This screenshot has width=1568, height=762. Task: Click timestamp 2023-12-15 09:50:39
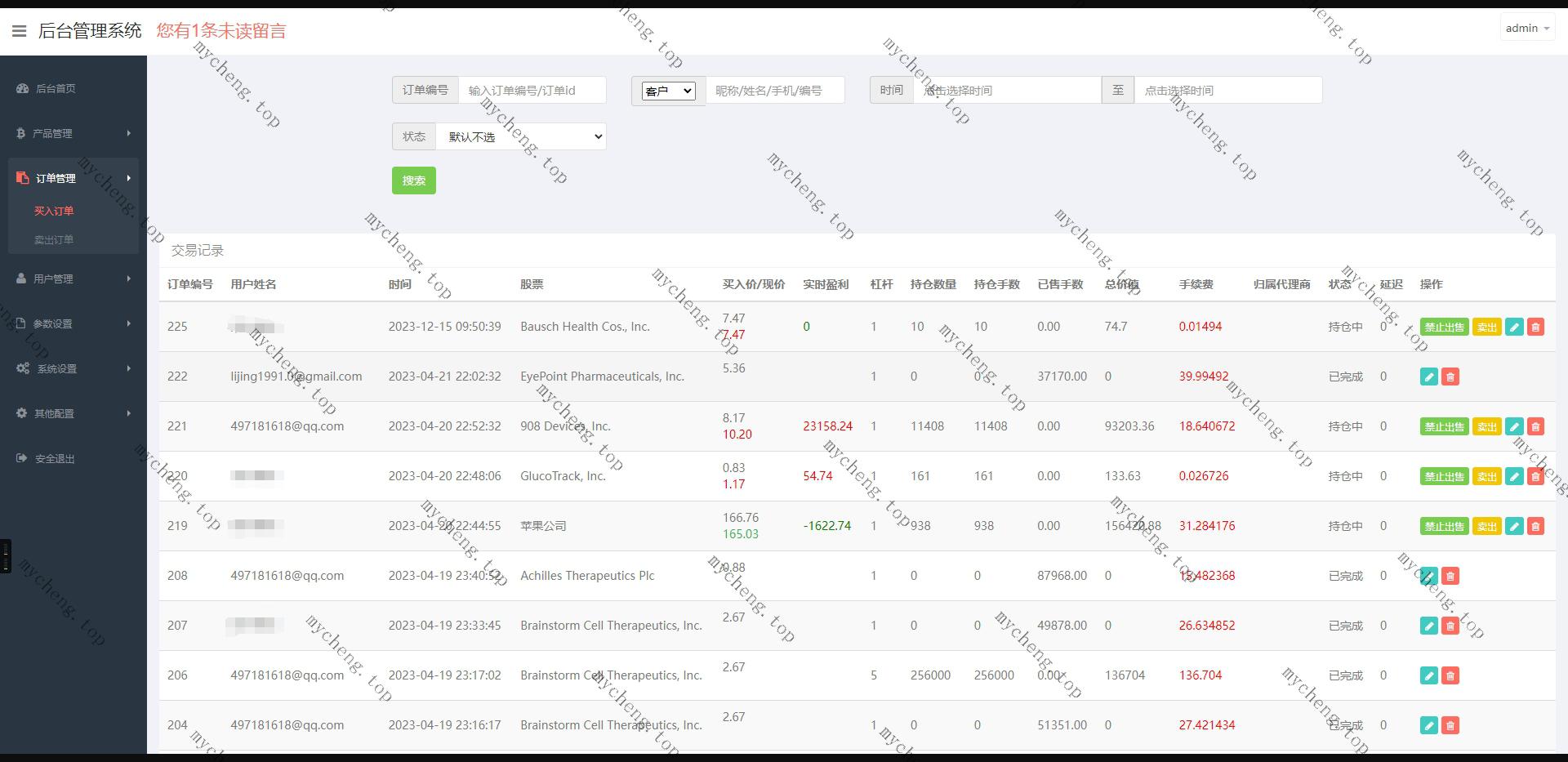(444, 327)
